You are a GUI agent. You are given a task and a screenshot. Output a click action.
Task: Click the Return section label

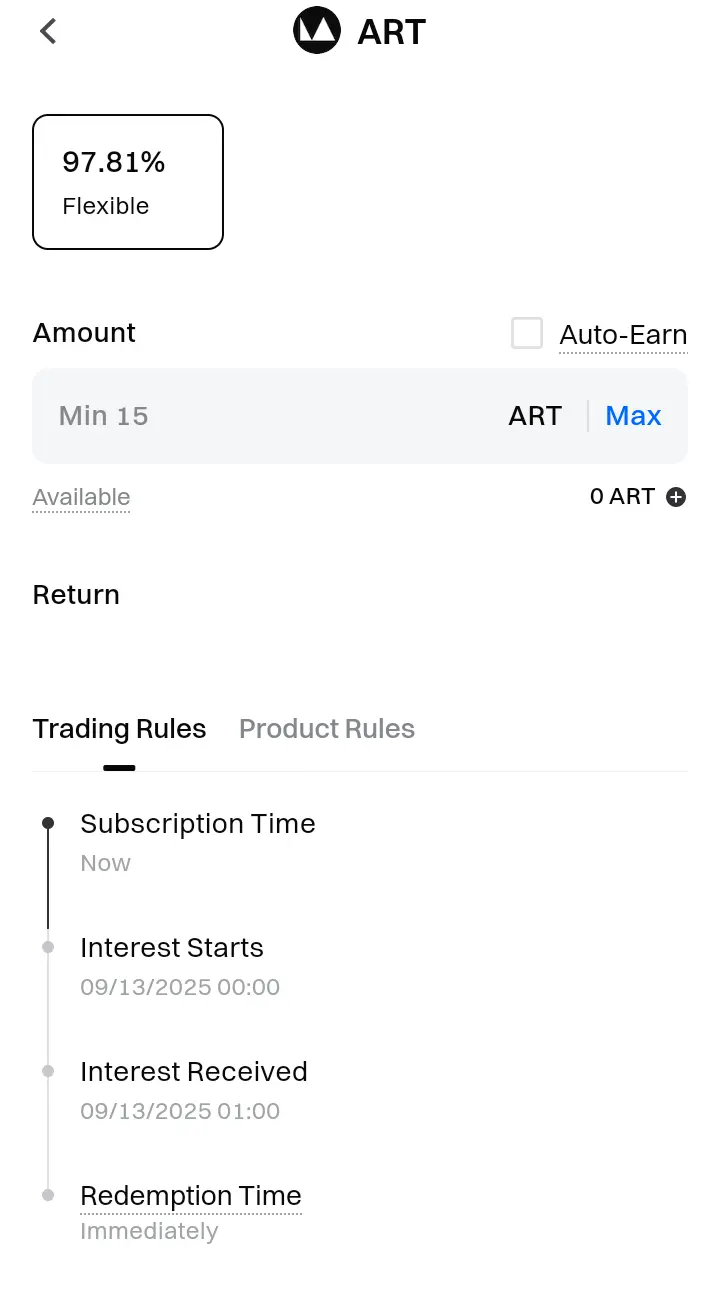[x=76, y=595]
